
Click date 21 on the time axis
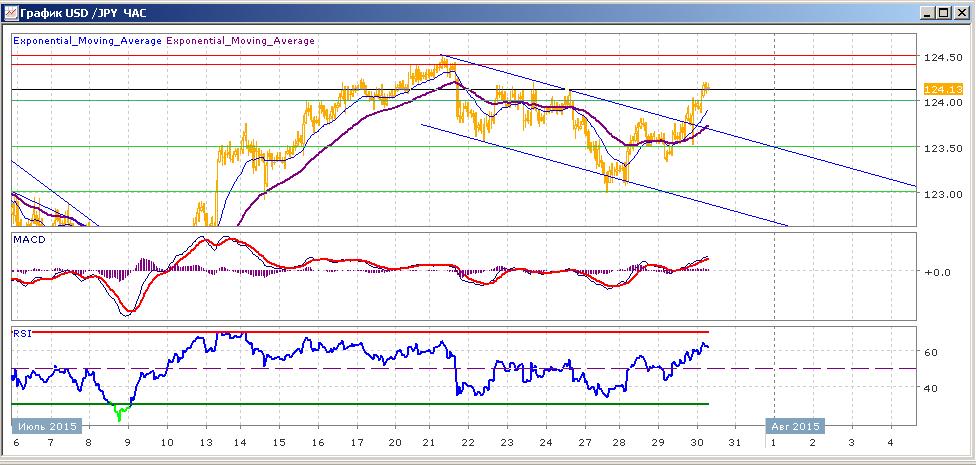point(428,443)
